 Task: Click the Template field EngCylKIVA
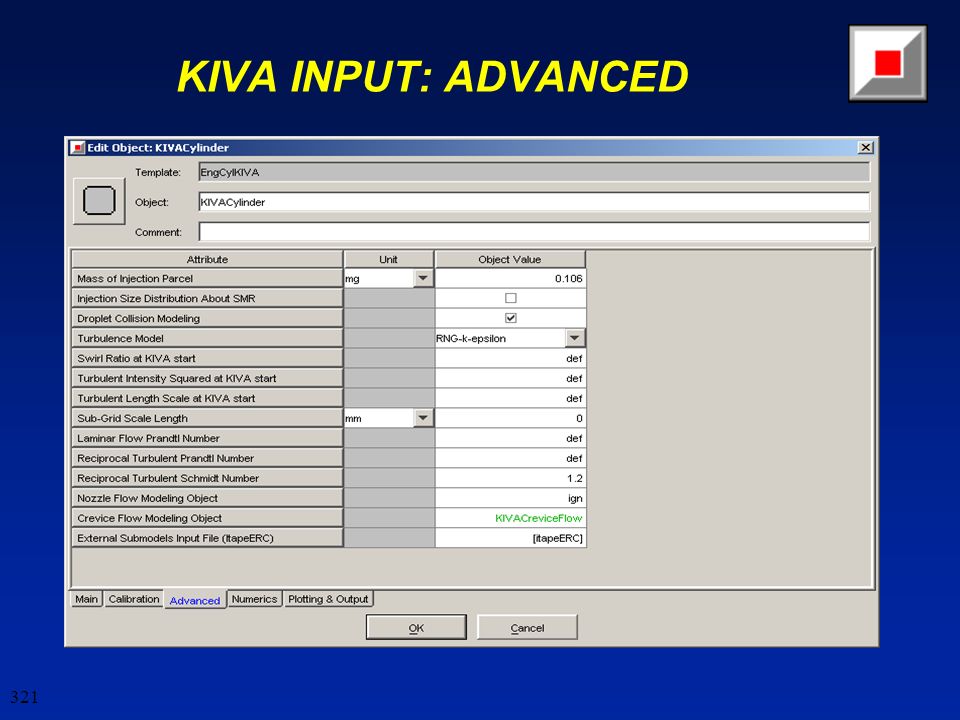click(x=534, y=172)
